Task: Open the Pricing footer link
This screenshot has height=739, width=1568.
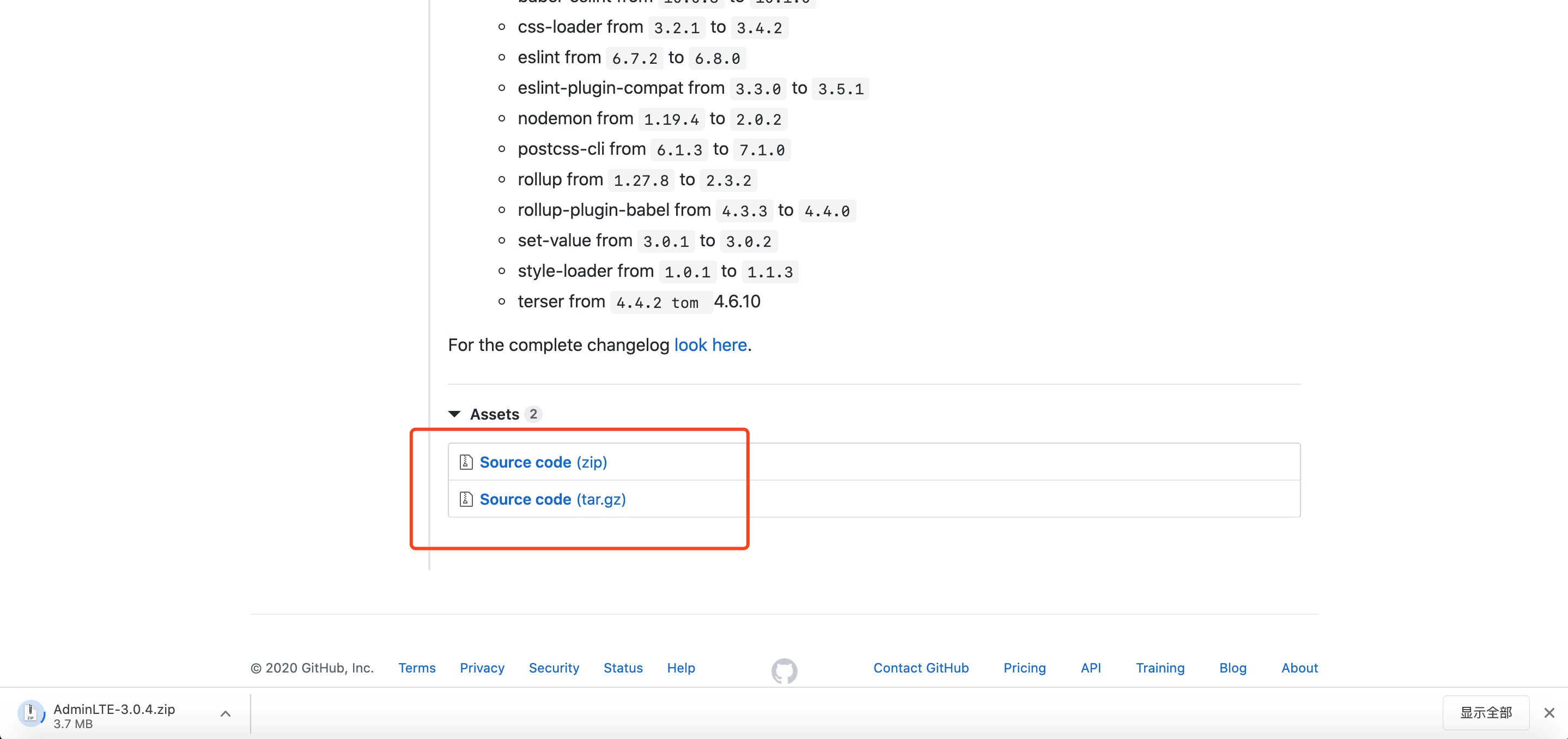Action: (1024, 668)
